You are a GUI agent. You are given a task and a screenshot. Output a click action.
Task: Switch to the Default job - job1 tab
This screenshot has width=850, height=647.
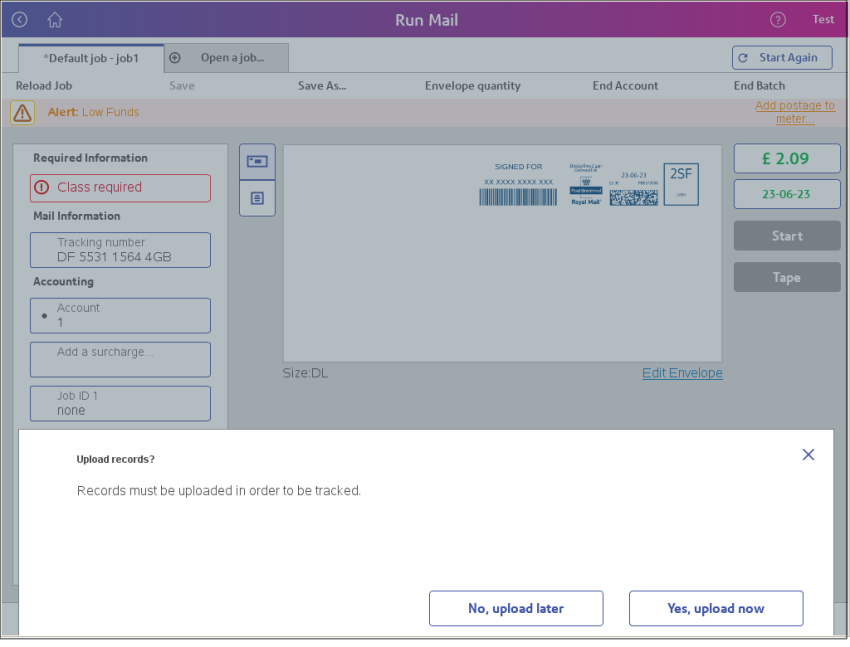coord(91,58)
